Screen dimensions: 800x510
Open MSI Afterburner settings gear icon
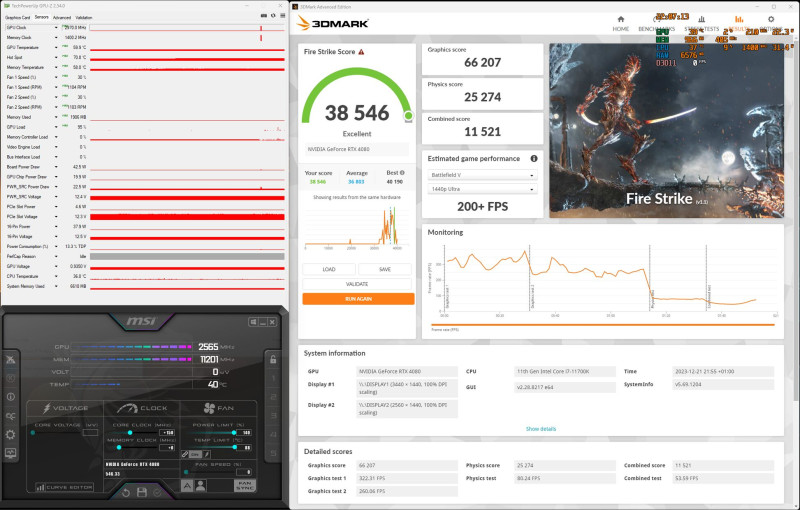pos(10,435)
